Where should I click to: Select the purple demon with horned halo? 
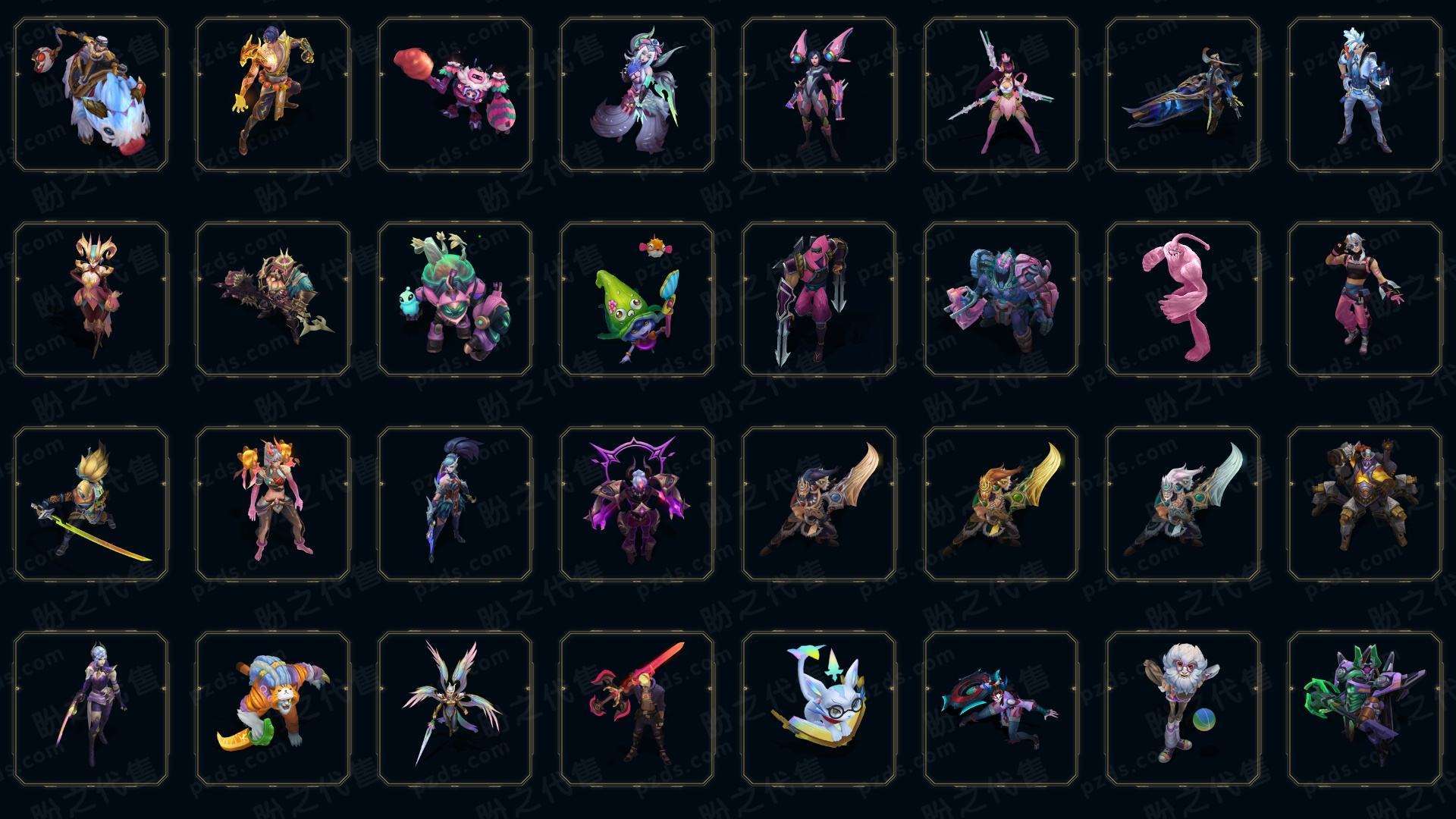637,504
